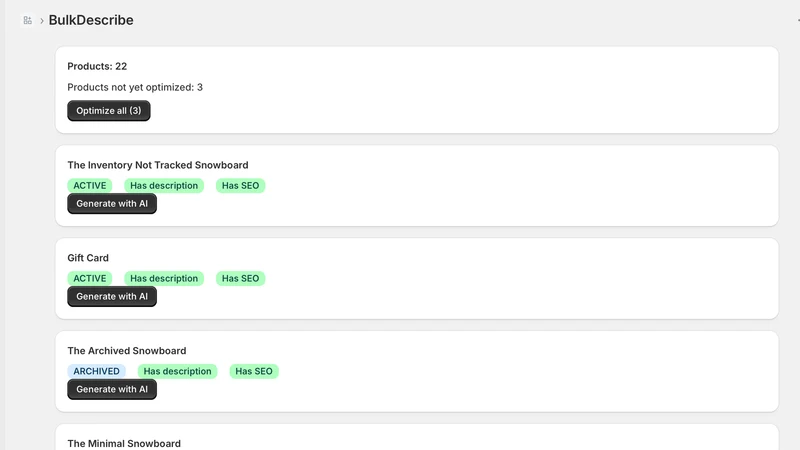Click the blue ARCHIVED status badge
Image resolution: width=800 pixels, height=450 pixels.
click(x=96, y=371)
